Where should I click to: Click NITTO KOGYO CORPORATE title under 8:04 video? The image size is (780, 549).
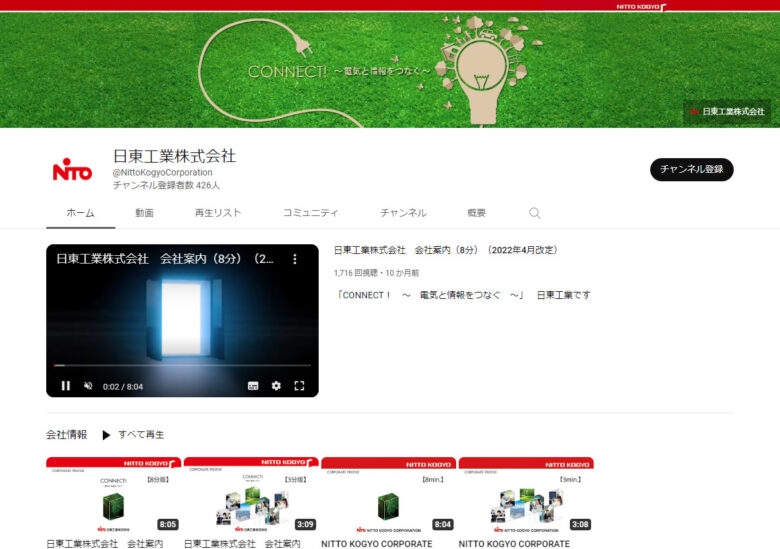coord(377,544)
